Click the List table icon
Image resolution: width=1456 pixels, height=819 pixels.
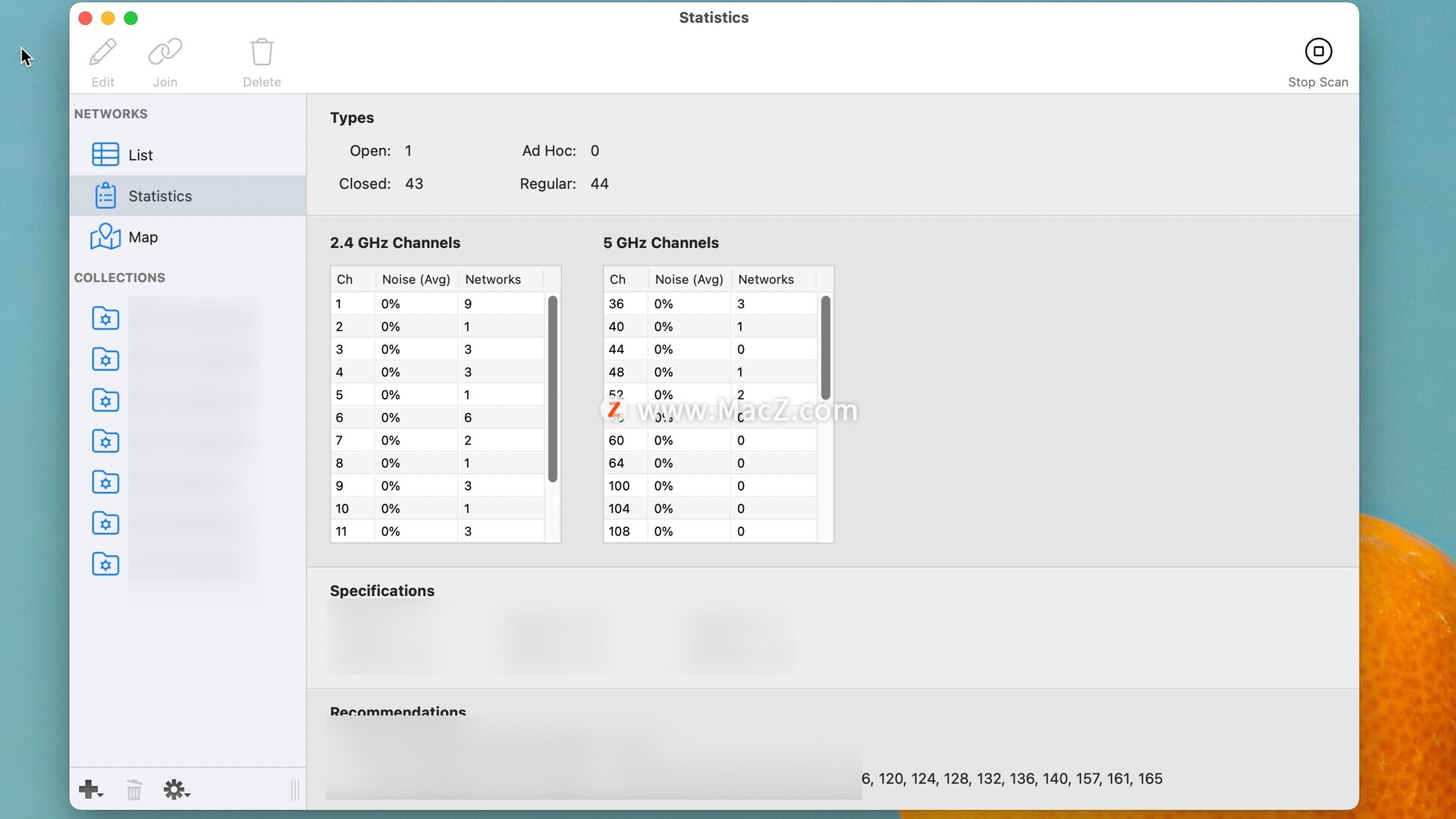pyautogui.click(x=105, y=155)
